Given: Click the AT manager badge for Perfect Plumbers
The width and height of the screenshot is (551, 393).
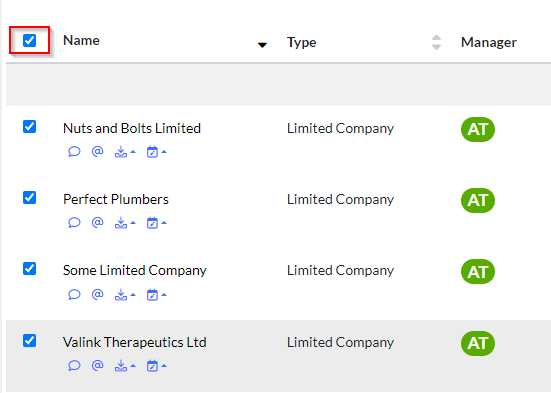Looking at the screenshot, I should tap(478, 200).
